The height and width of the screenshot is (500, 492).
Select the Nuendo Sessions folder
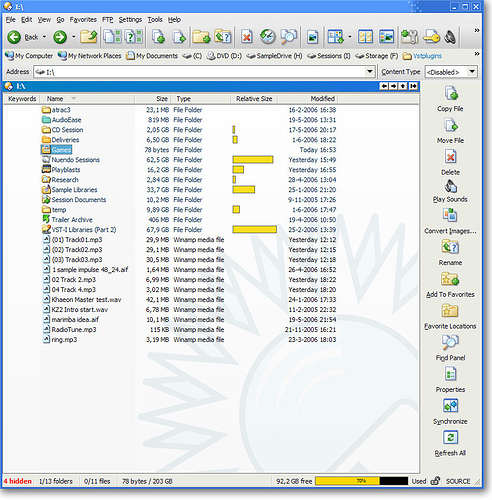[75, 160]
